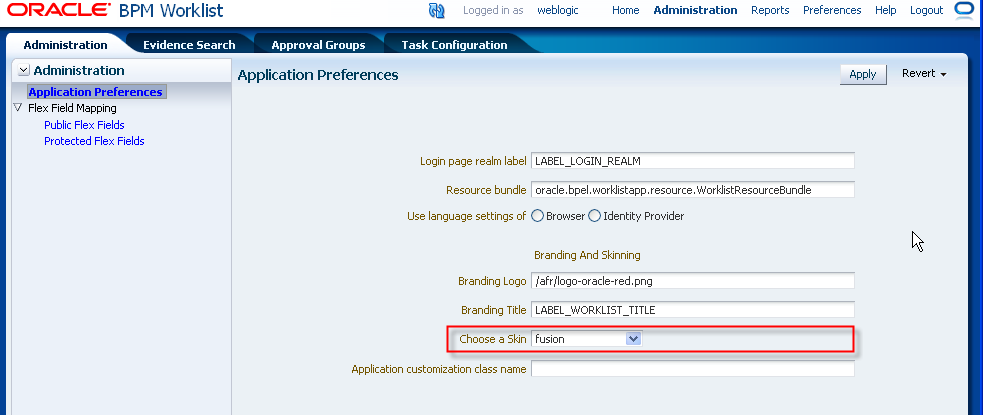Open the Help link

(885, 10)
